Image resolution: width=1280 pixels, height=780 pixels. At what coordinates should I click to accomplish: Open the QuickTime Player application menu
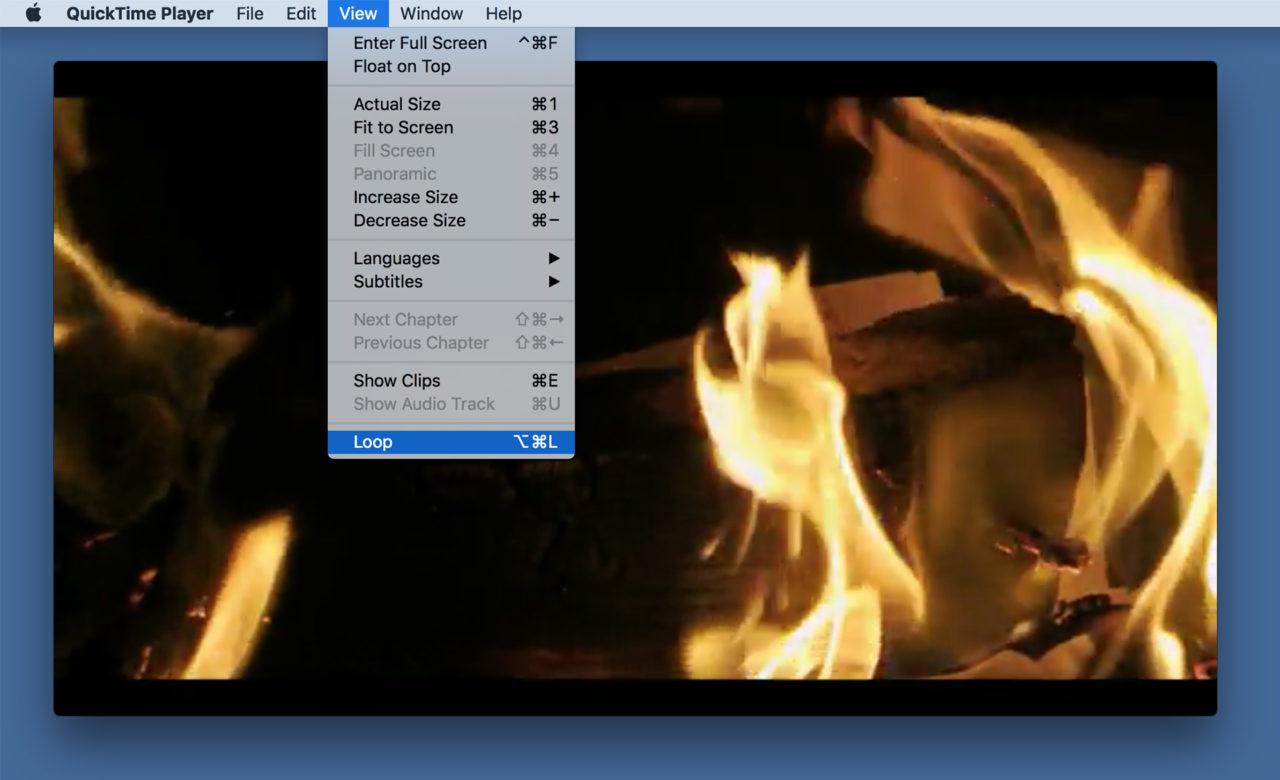pyautogui.click(x=140, y=13)
